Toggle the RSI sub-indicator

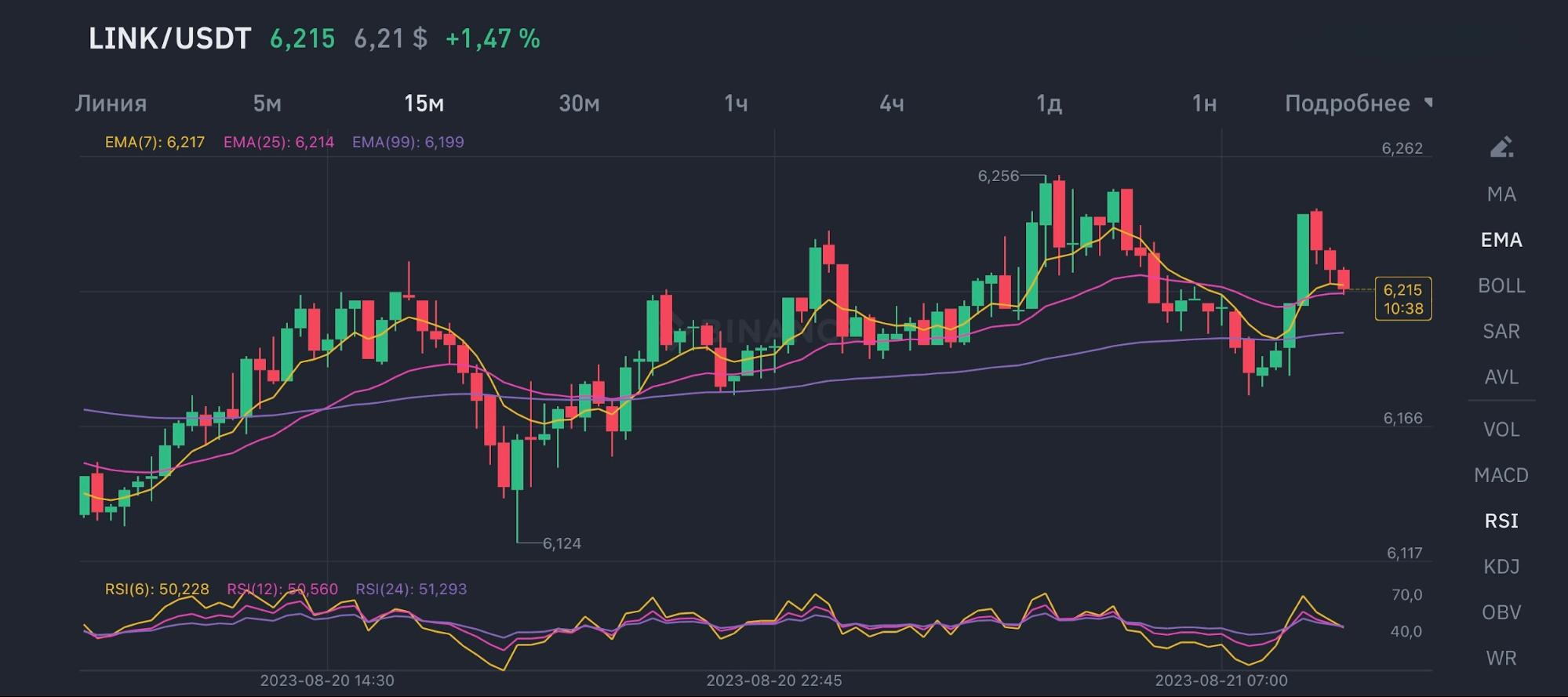coord(1501,521)
